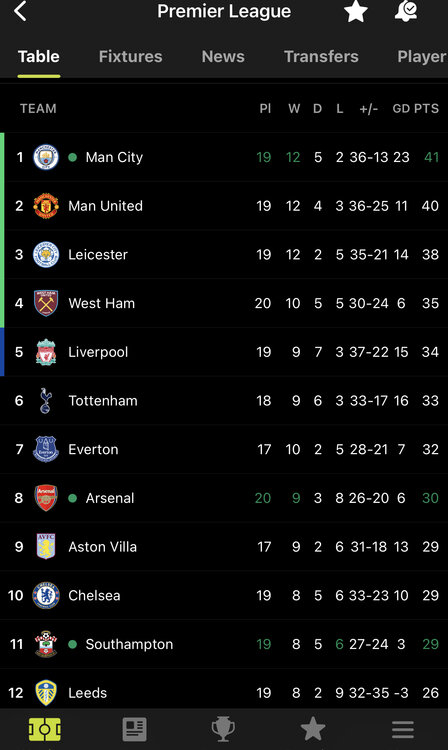
Task: Switch to the Transfers tab
Action: (321, 56)
